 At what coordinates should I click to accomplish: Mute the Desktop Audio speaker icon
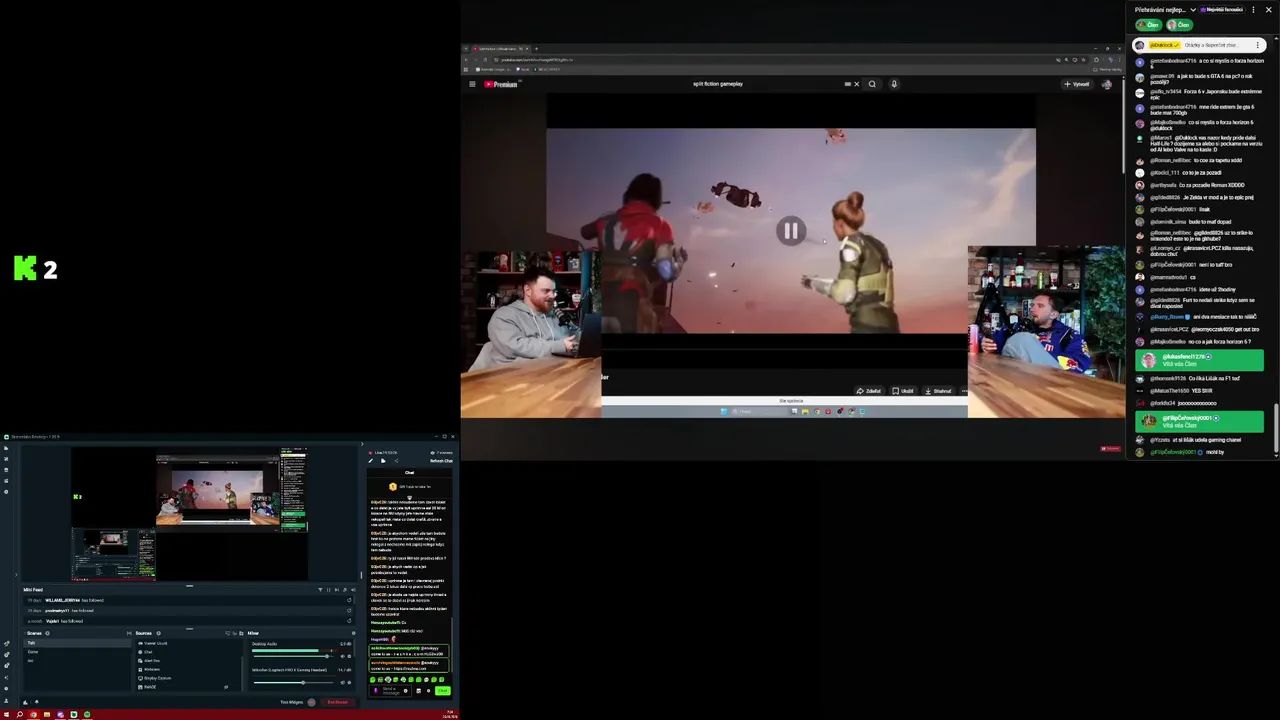[342, 656]
